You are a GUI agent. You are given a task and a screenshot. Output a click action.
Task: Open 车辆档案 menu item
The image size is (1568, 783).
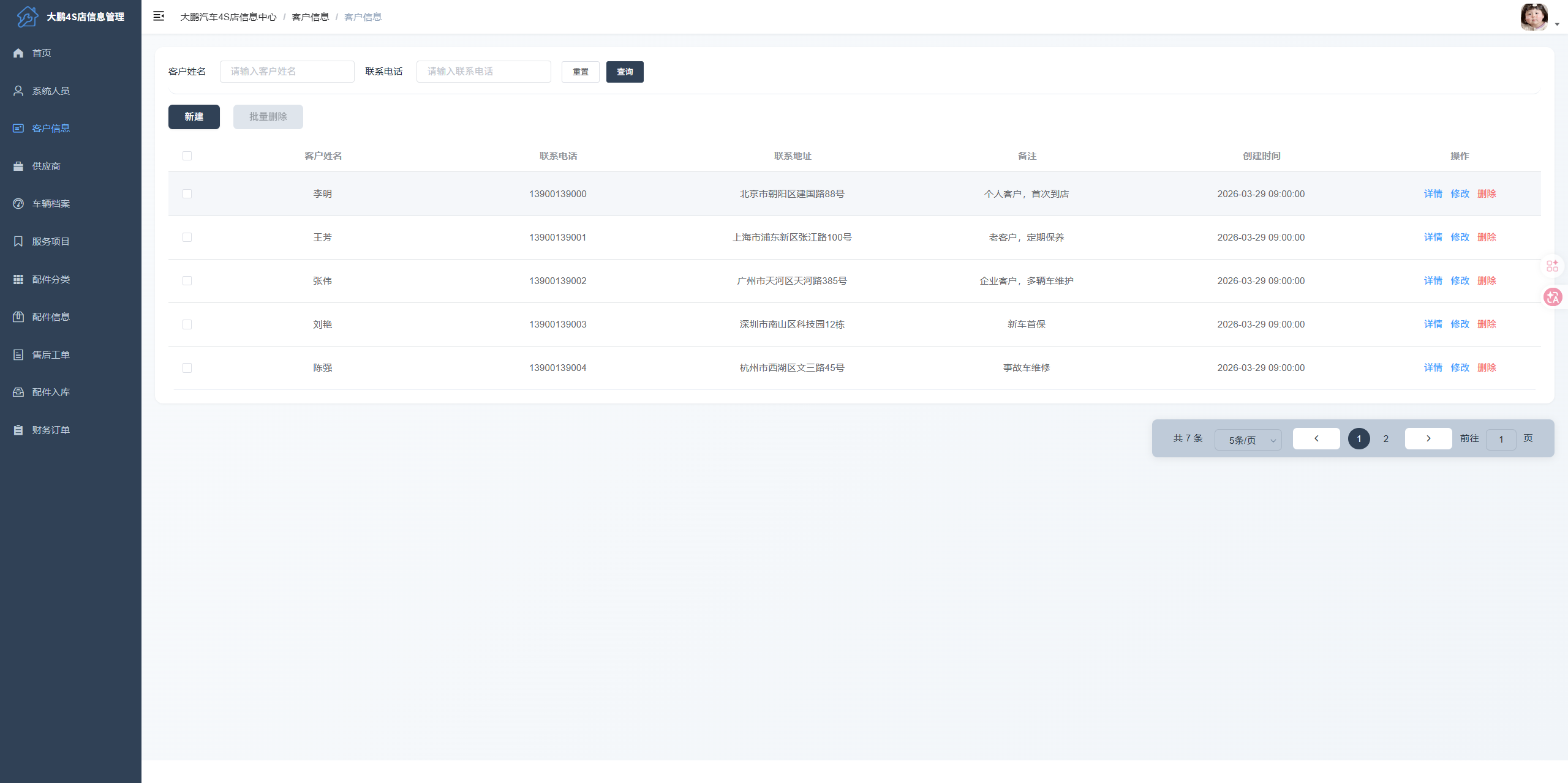coord(70,204)
